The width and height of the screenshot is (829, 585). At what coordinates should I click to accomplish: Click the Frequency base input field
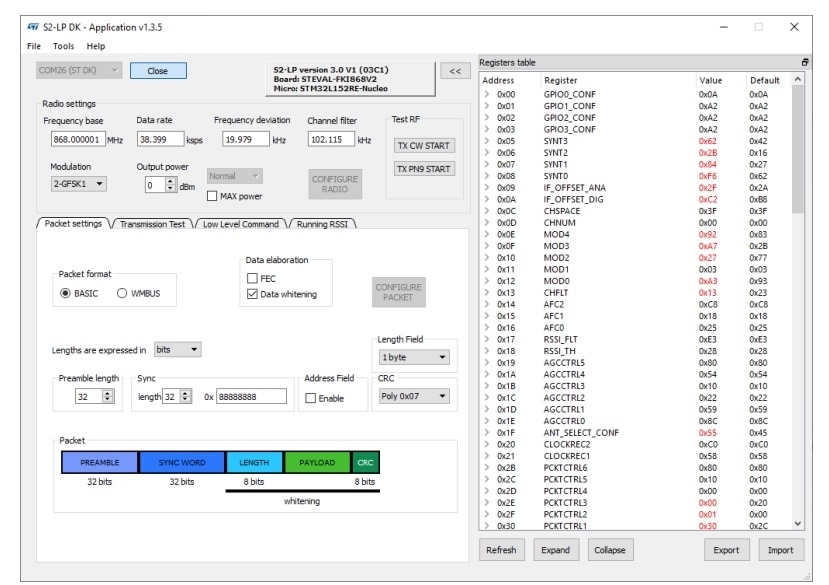(x=77, y=140)
